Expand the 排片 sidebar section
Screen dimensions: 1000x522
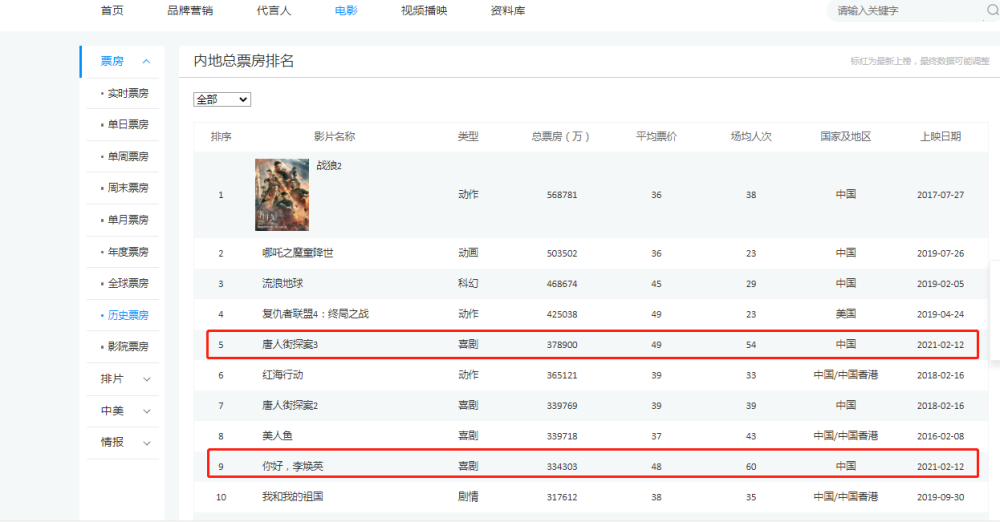click(147, 379)
